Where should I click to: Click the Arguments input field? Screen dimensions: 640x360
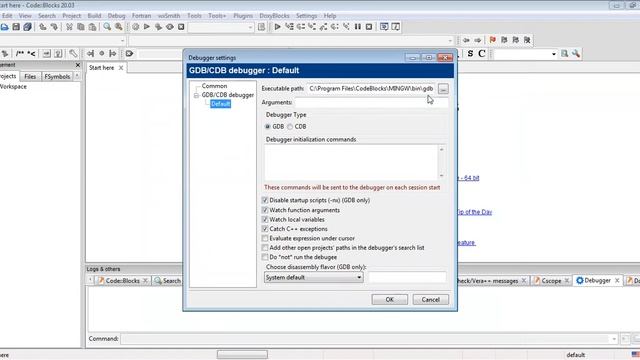(371, 102)
